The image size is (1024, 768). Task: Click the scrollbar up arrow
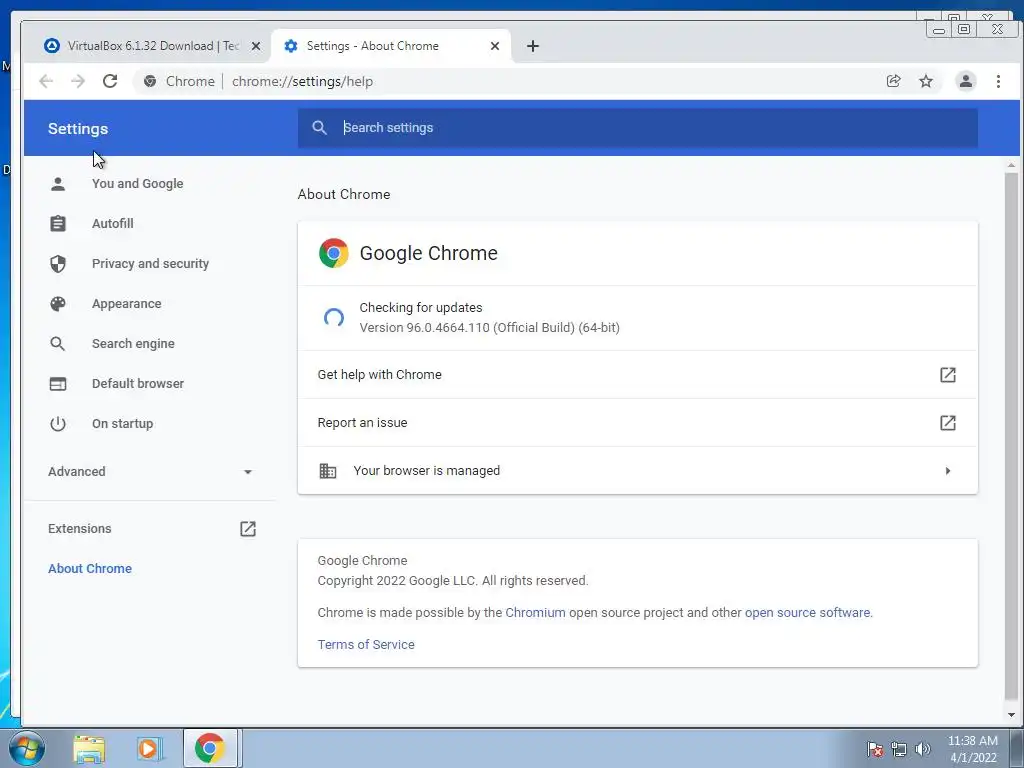[x=1011, y=165]
